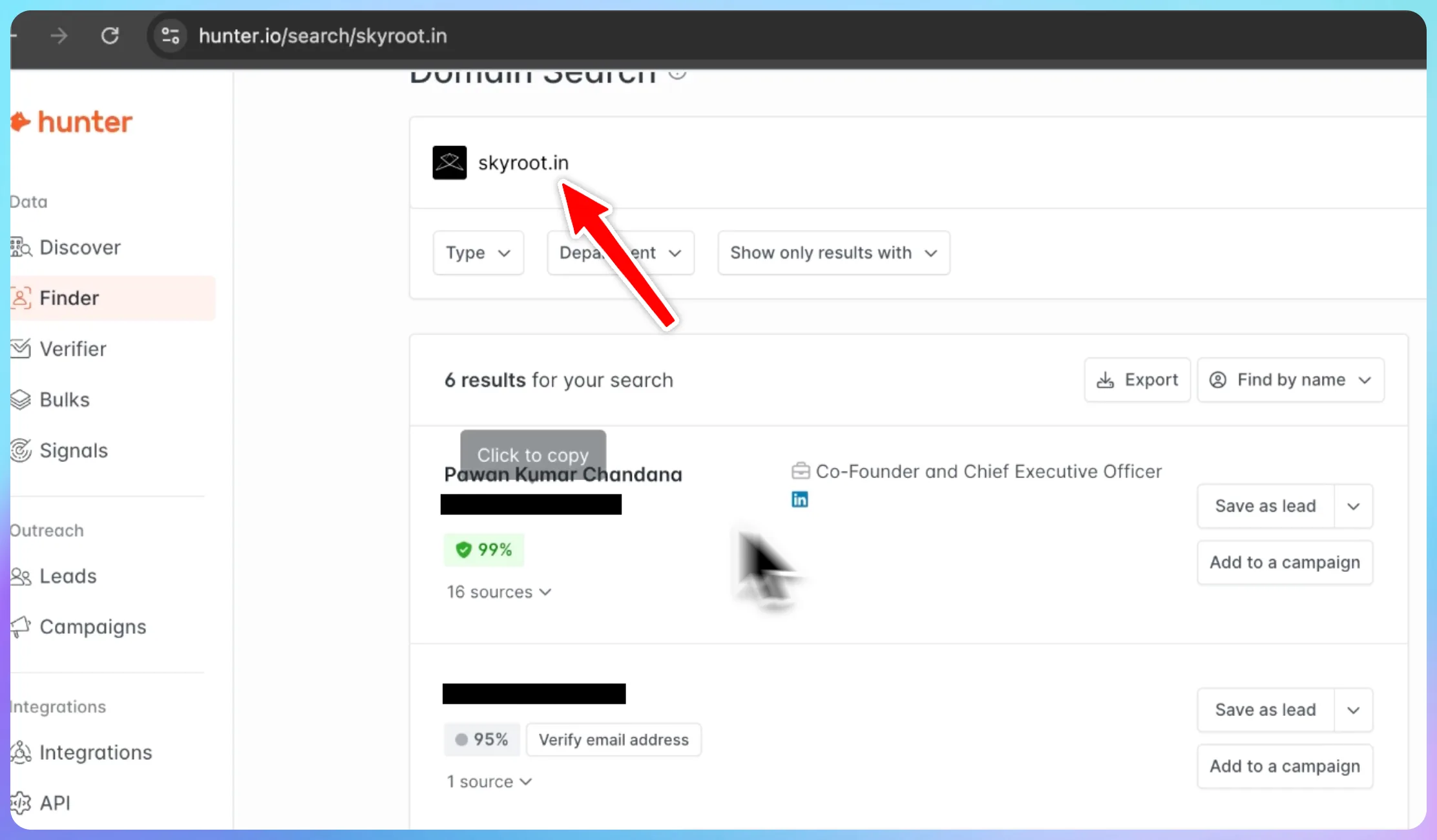The height and width of the screenshot is (840, 1437).
Task: Open site information icon in address bar
Action: click(x=171, y=36)
